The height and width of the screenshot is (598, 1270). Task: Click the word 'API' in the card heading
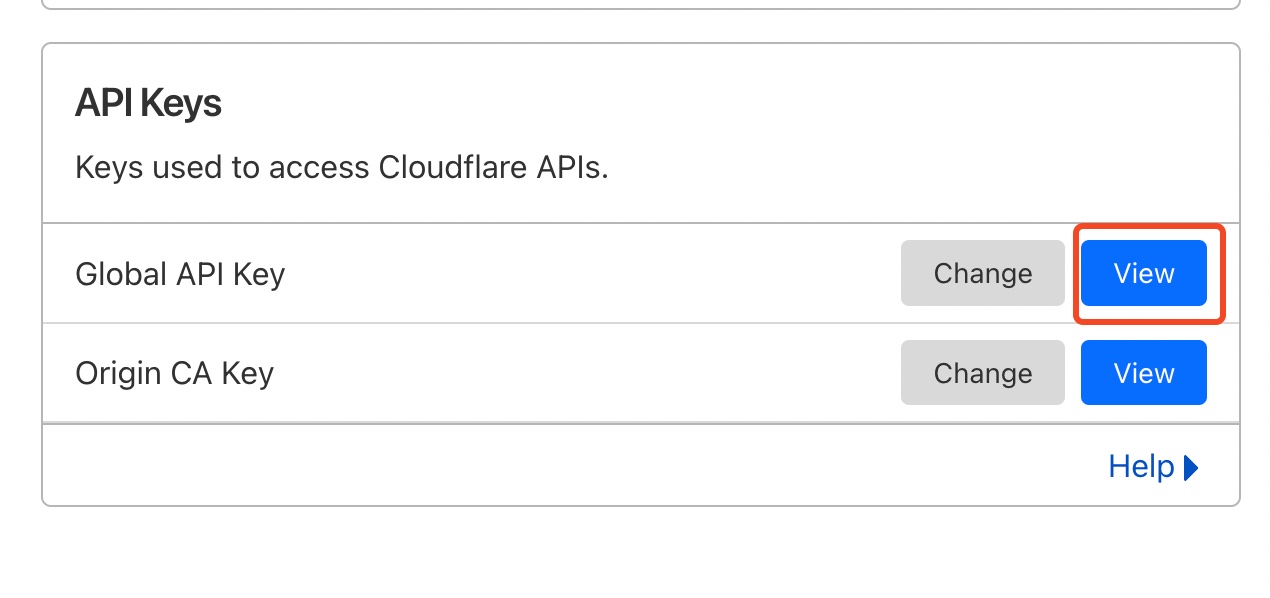(103, 104)
